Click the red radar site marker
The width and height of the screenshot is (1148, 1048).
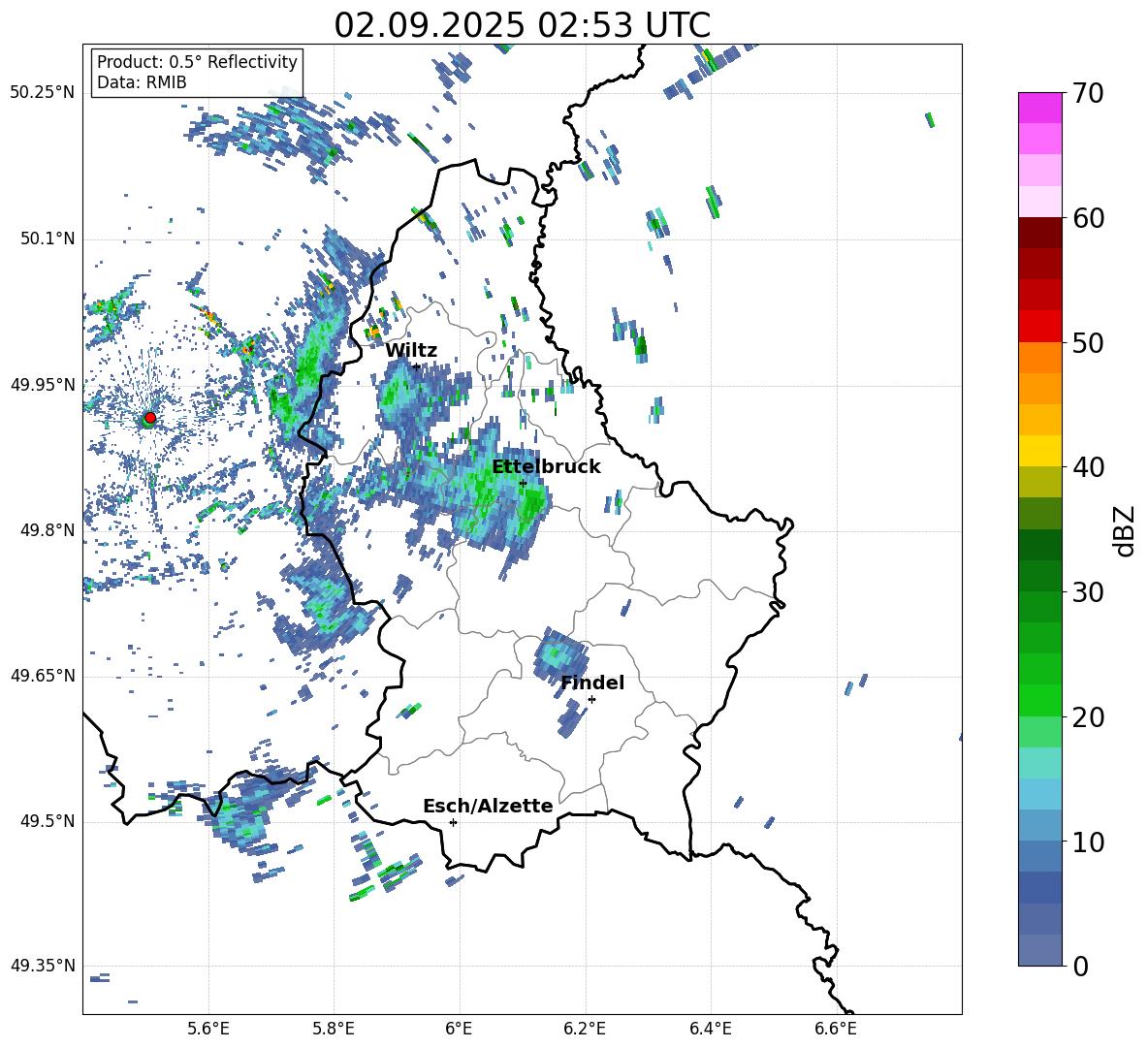[x=149, y=418]
